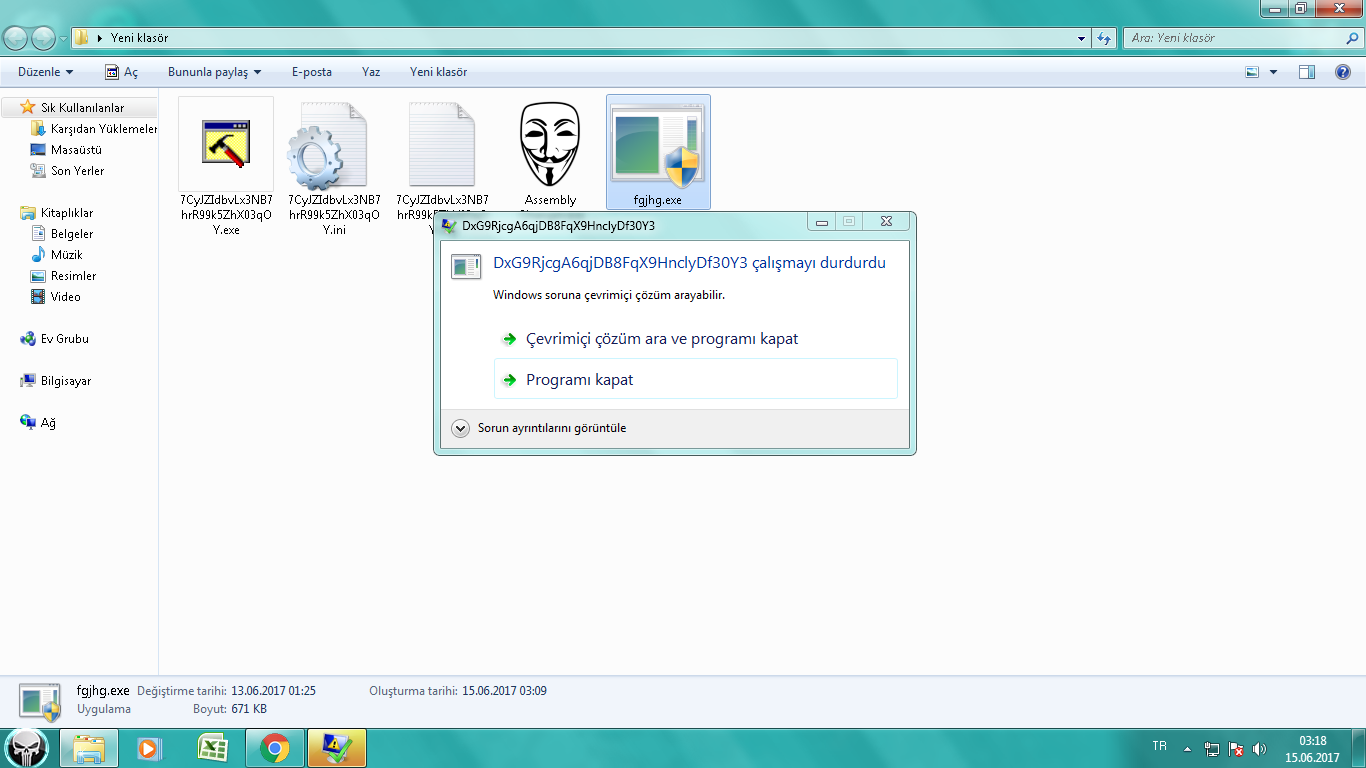
Task: Open the skull Start button
Action: 28,748
